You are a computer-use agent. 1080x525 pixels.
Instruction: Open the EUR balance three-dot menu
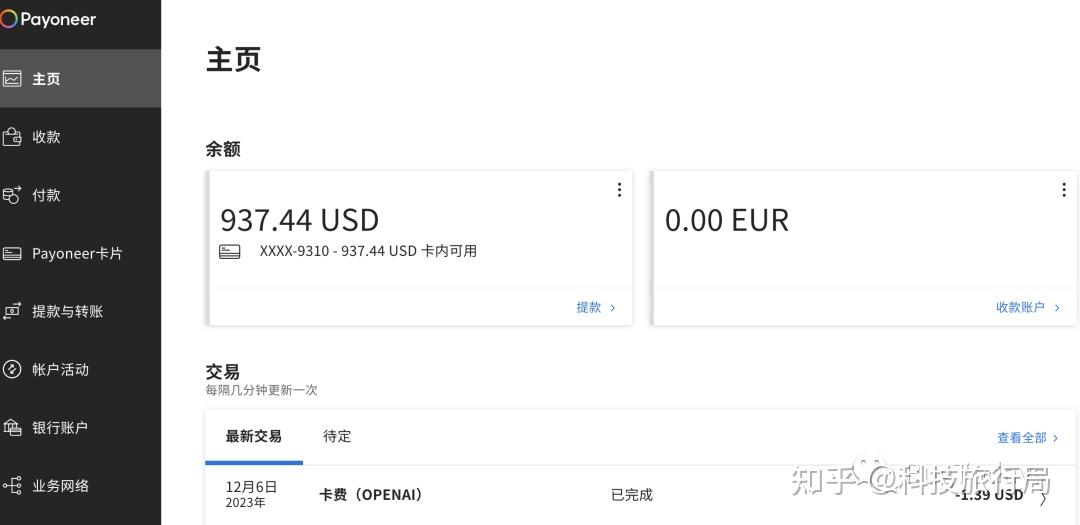pos(1063,190)
